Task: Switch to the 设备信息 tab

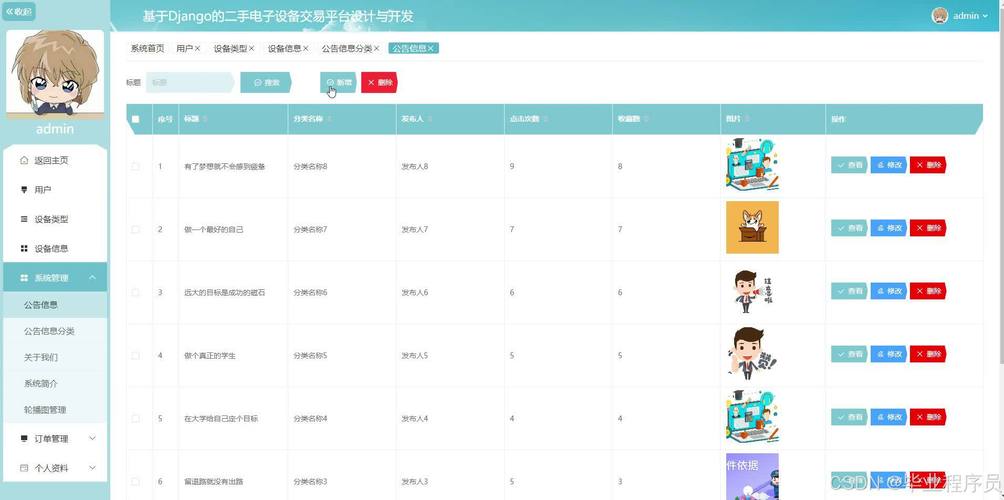Action: pyautogui.click(x=284, y=49)
